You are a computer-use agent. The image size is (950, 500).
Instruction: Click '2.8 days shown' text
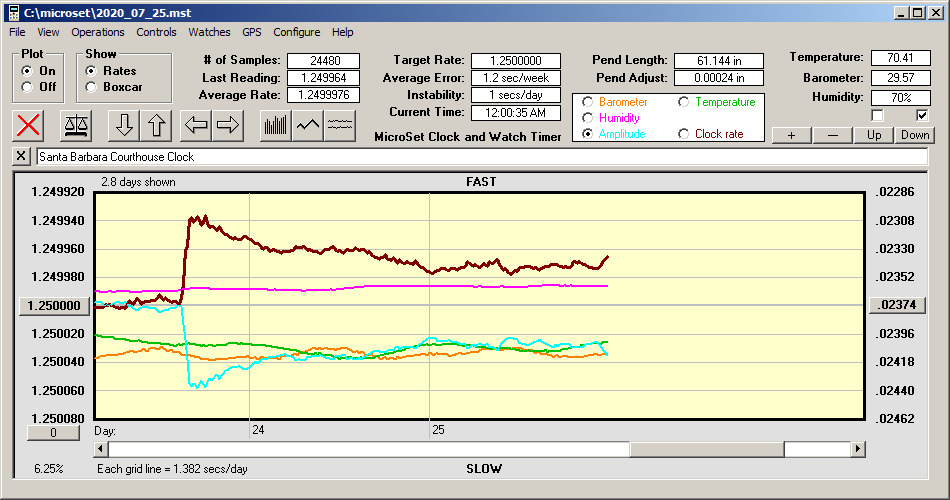click(138, 182)
